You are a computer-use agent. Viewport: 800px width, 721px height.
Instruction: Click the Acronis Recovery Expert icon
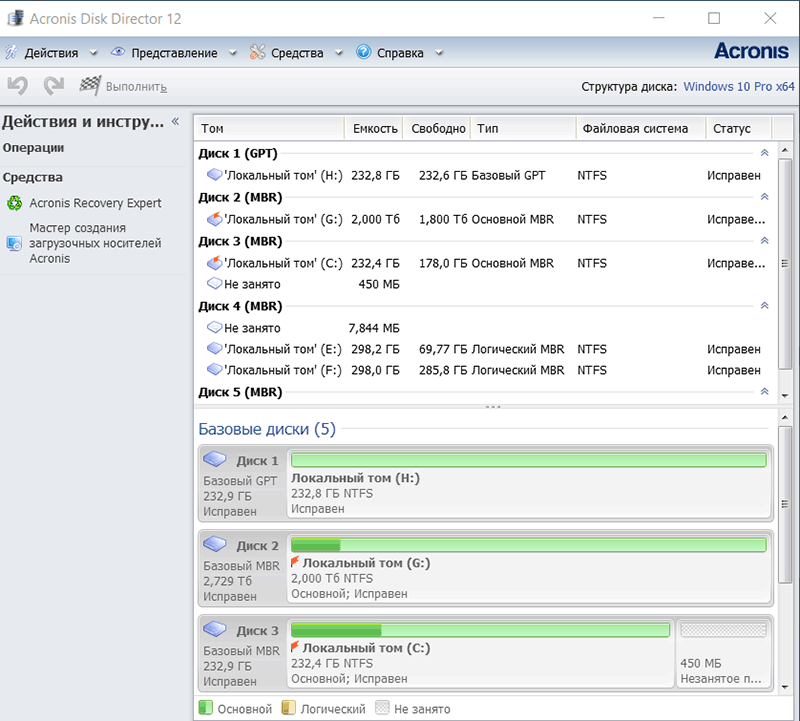point(15,203)
